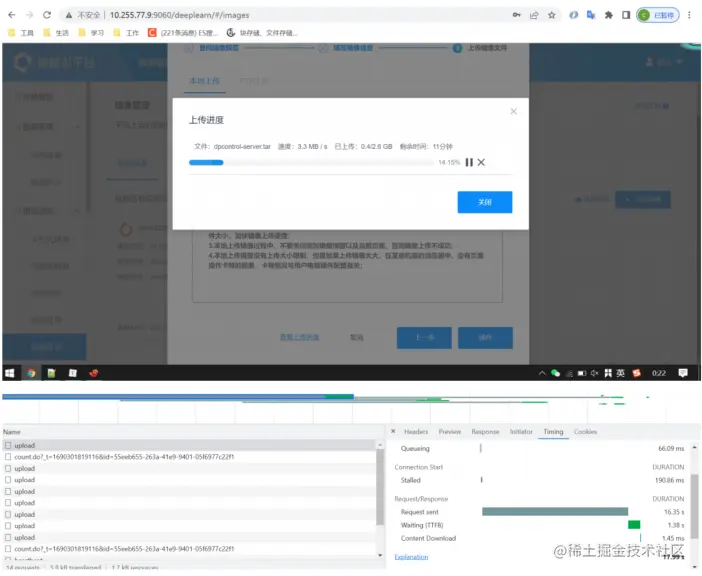Open the Windows Start menu
Screen dimensions: 702x576
coord(10,373)
